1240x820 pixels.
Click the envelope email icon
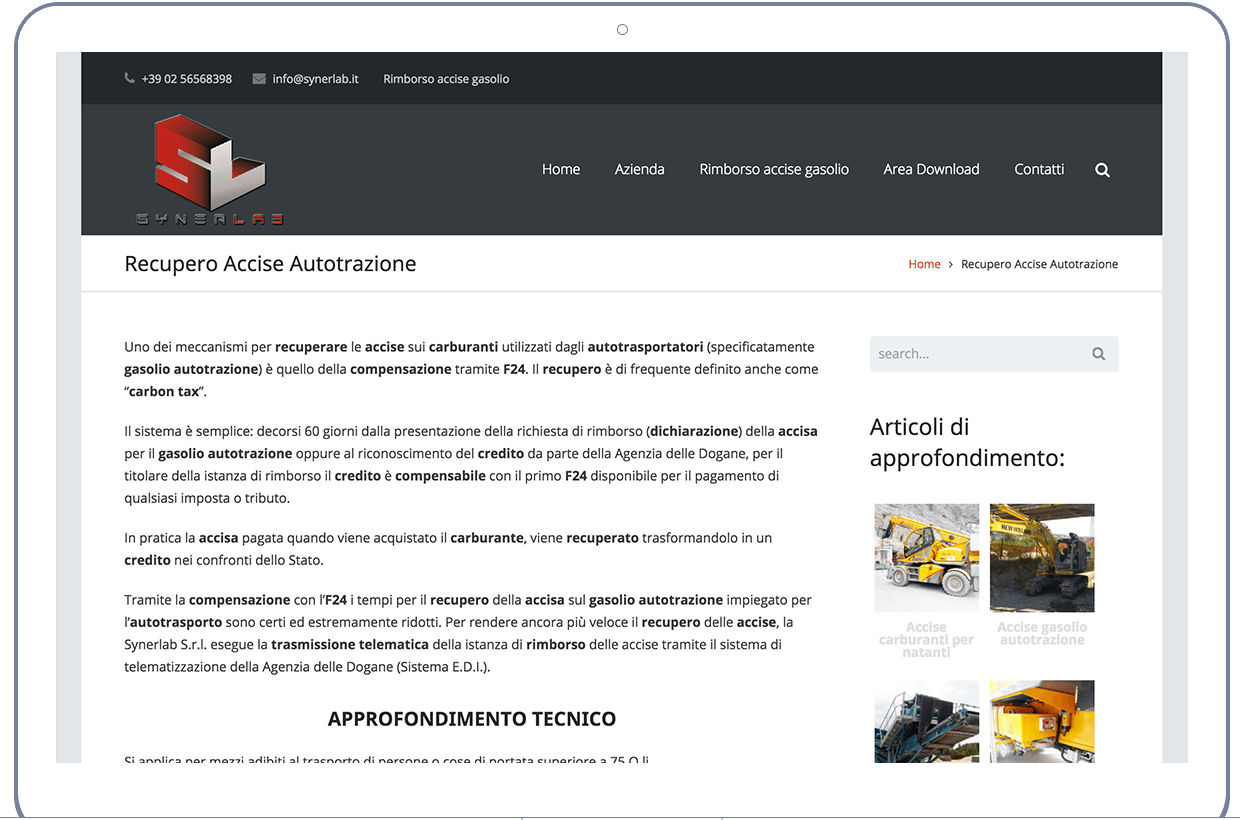(x=259, y=78)
